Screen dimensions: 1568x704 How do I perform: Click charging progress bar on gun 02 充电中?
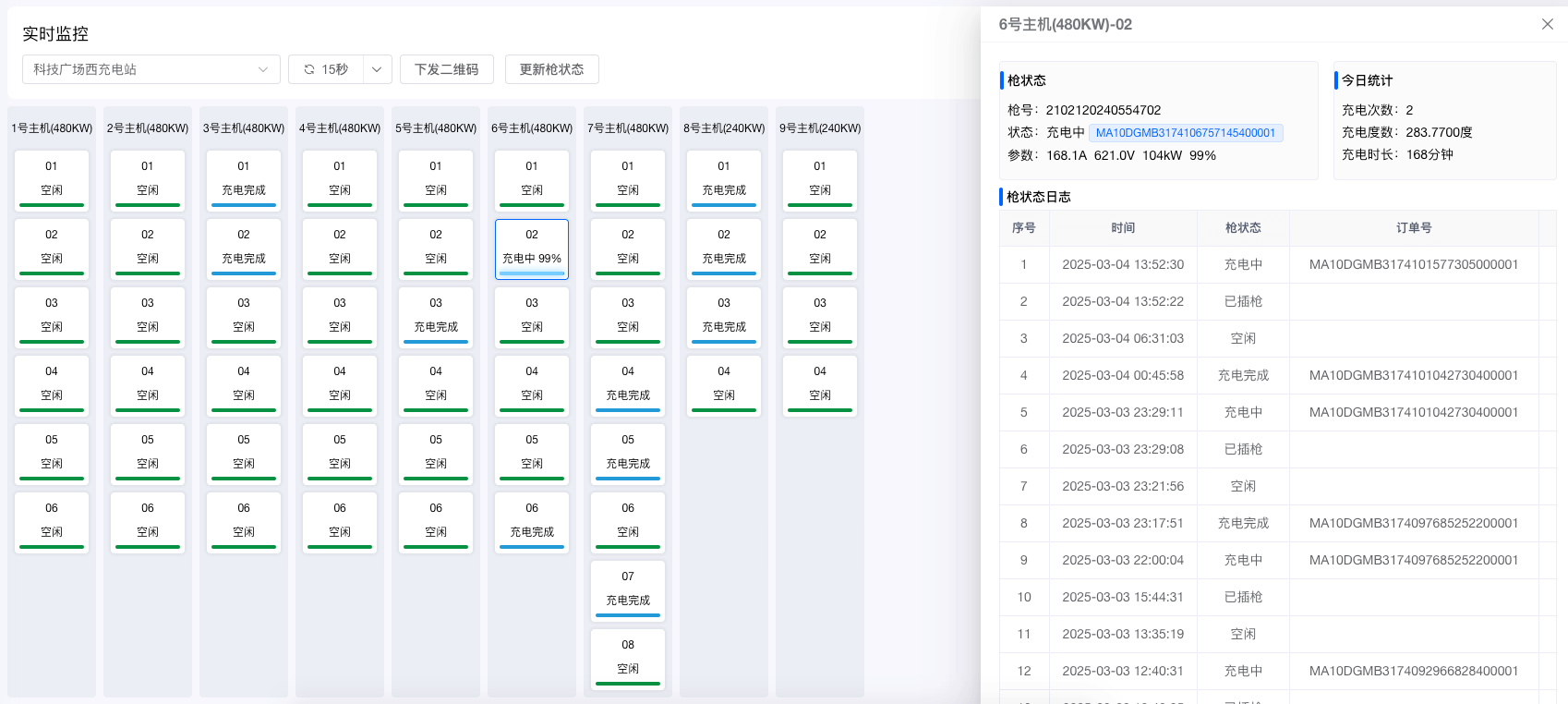coord(532,273)
